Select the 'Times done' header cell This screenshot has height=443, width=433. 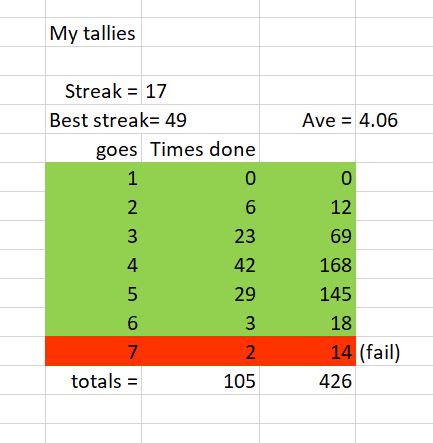click(x=200, y=148)
